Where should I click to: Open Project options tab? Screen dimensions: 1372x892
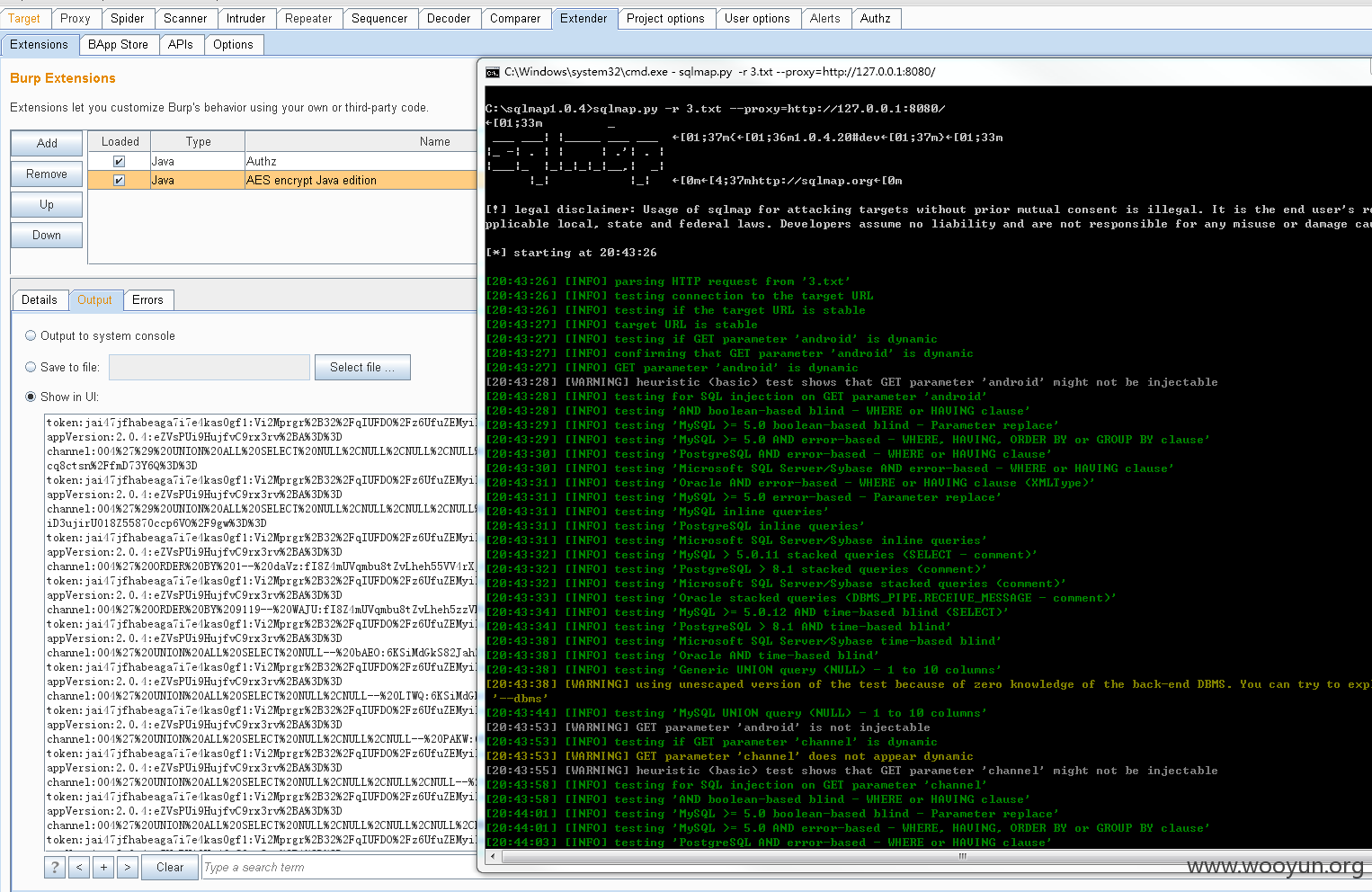pos(665,18)
